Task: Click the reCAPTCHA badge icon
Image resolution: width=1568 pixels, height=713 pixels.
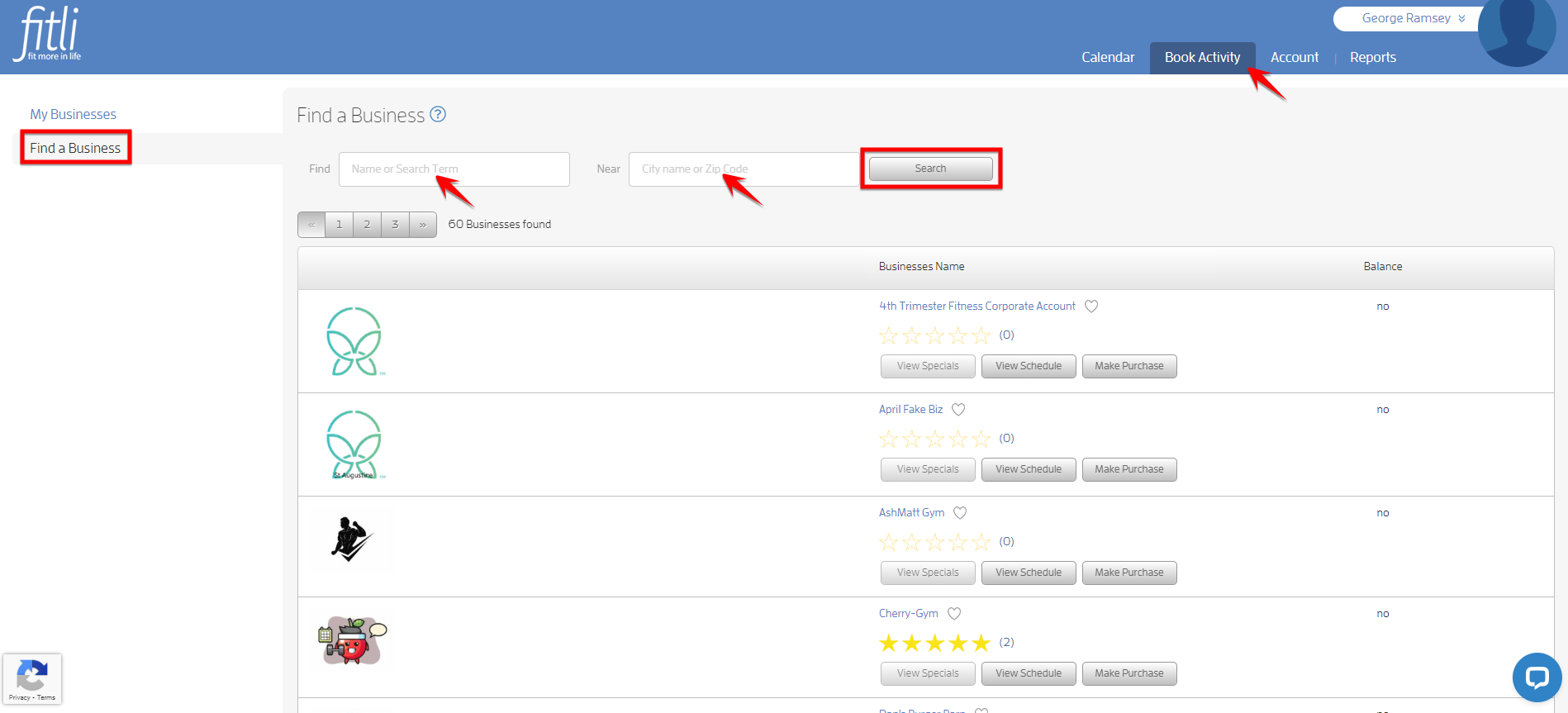Action: click(31, 674)
